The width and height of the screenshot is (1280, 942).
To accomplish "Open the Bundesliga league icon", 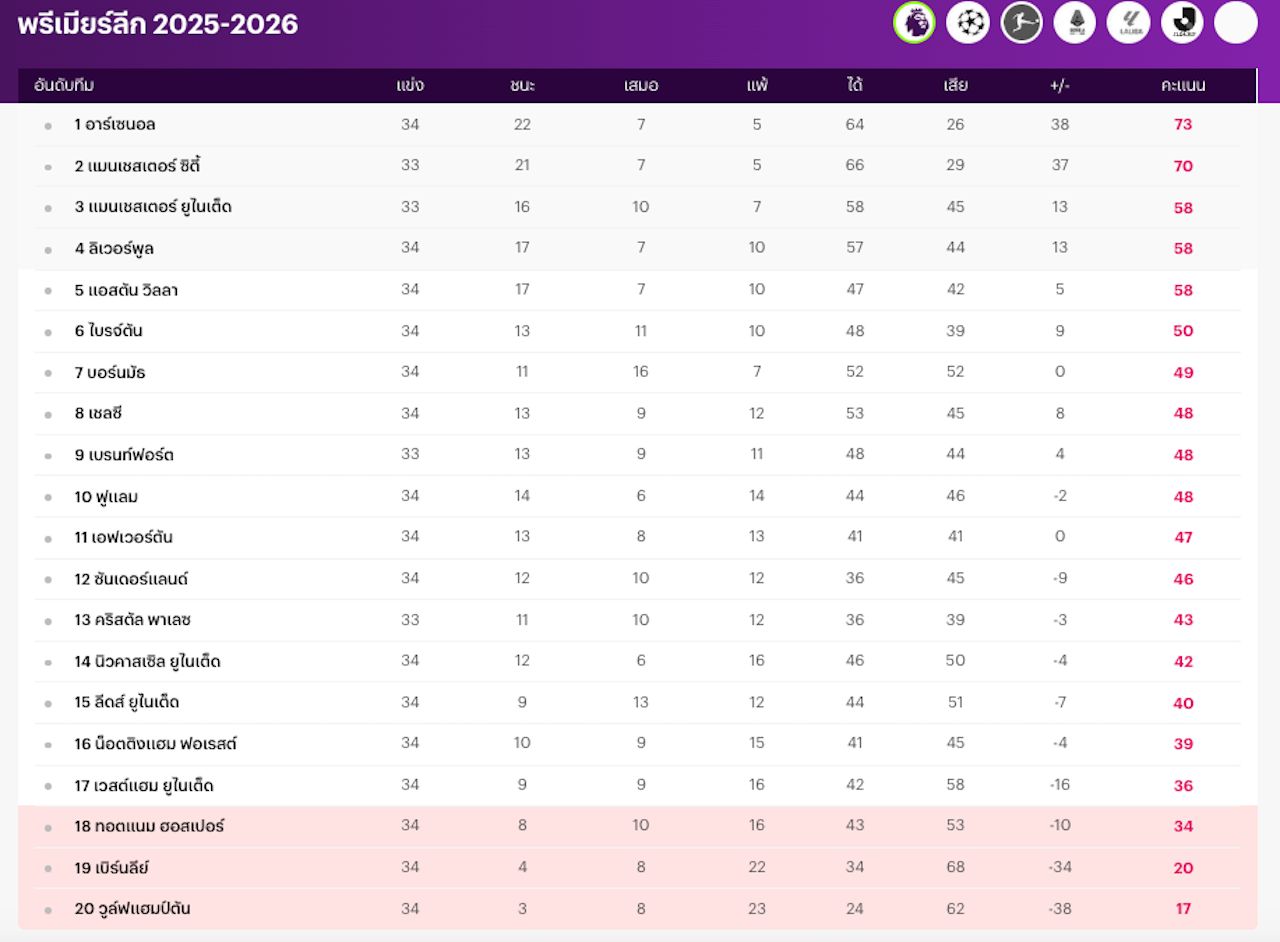I will [1021, 23].
